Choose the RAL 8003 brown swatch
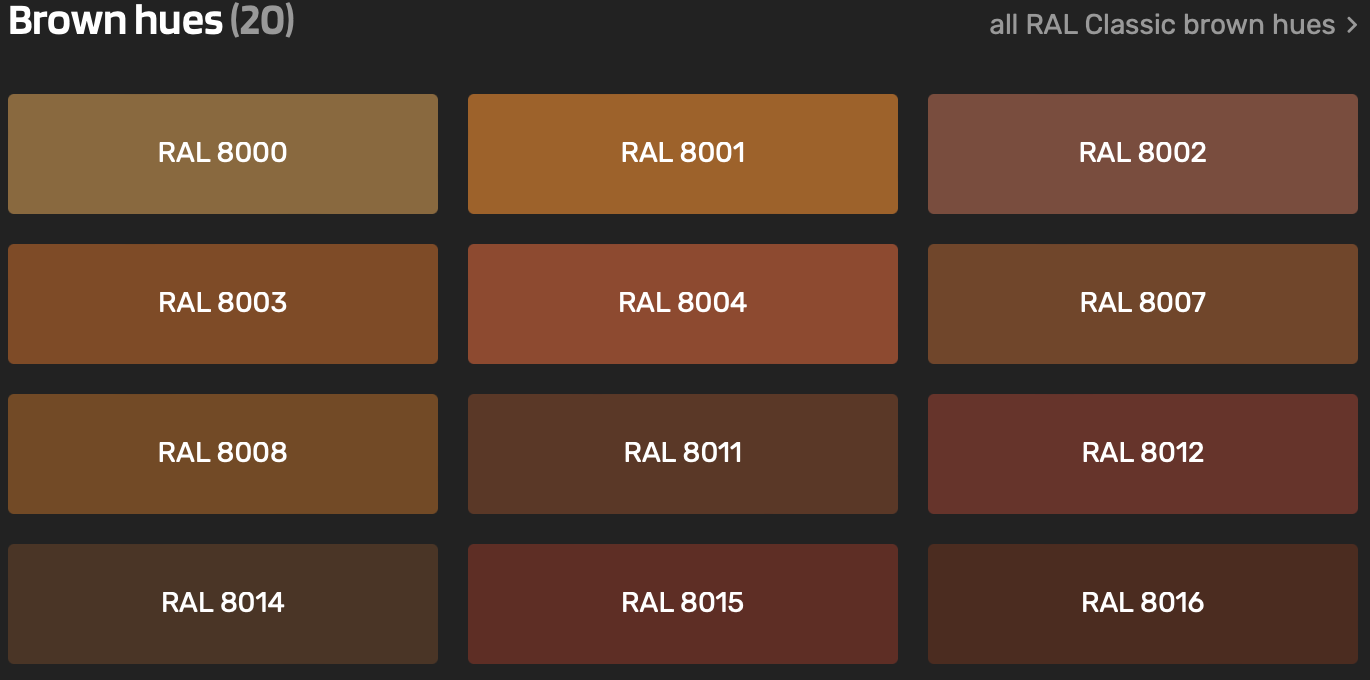 [x=222, y=304]
